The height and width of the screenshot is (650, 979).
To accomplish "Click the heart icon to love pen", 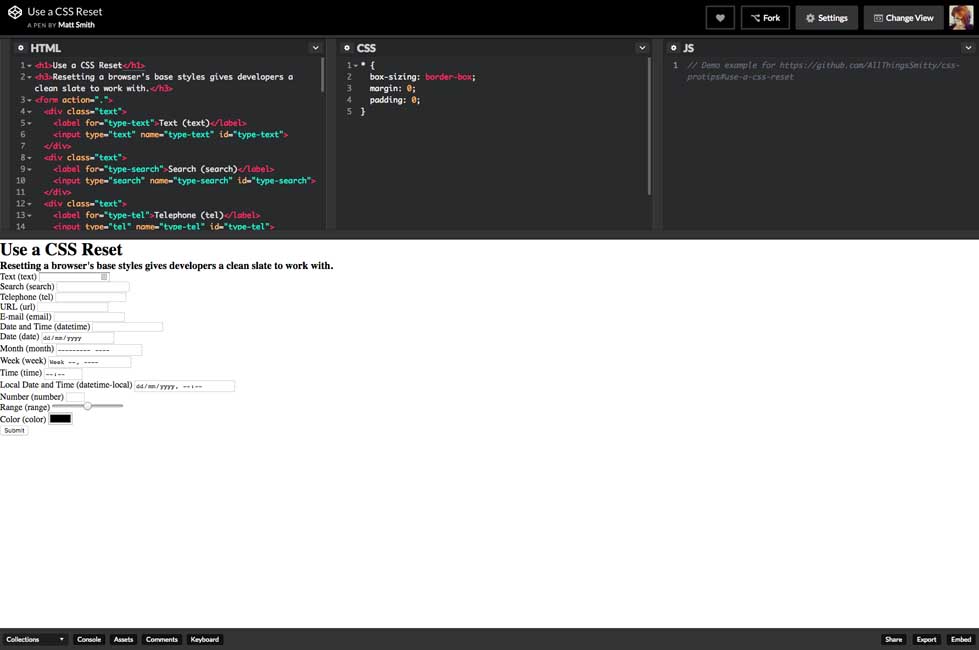I will click(719, 18).
